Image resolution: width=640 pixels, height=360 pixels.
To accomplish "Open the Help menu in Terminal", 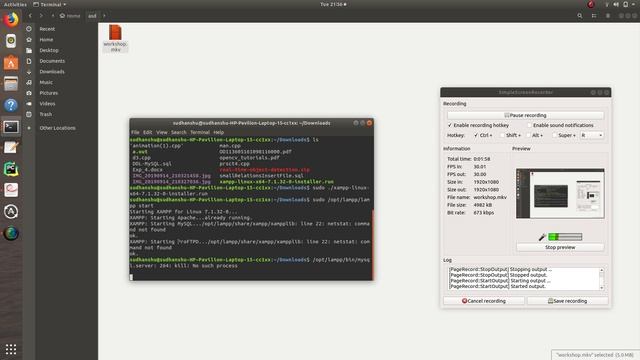I will (x=218, y=132).
